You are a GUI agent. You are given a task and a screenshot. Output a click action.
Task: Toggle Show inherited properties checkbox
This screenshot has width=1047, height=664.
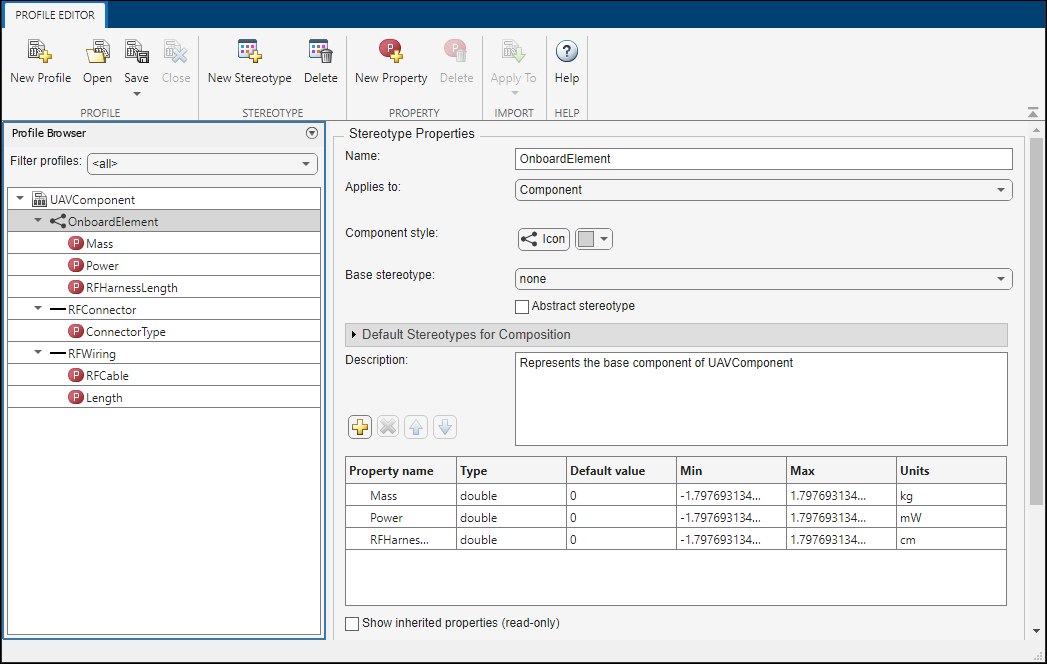point(352,623)
